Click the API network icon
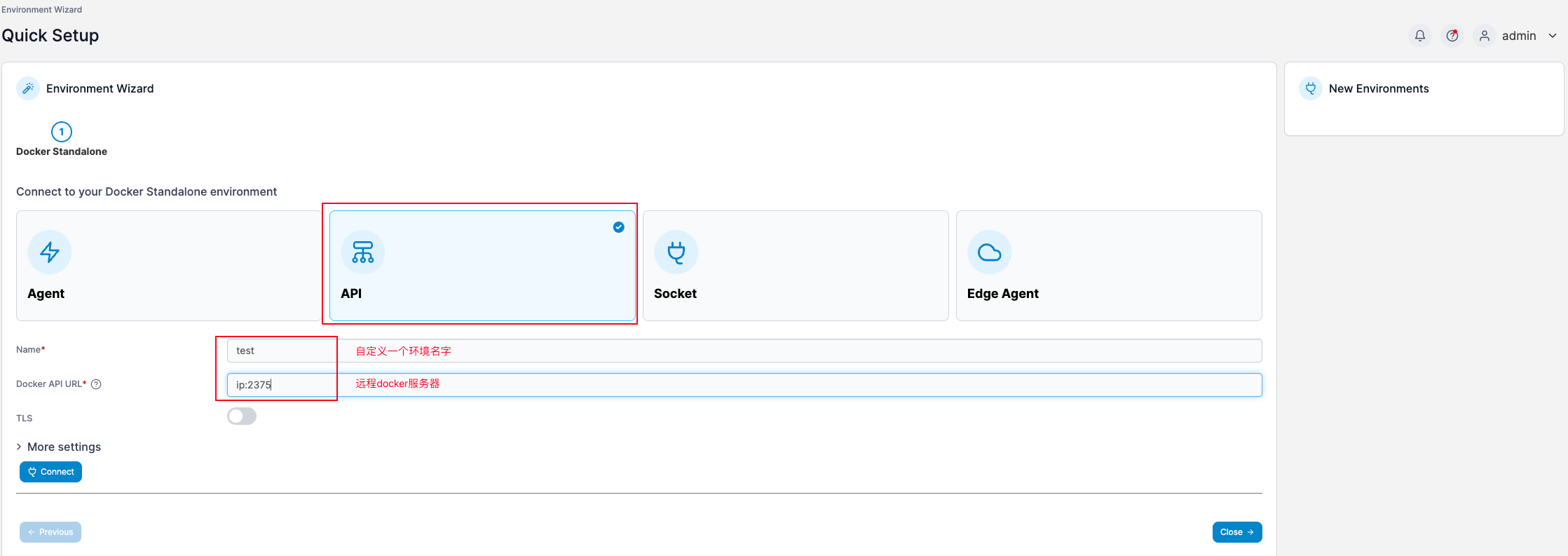The image size is (1568, 556). click(363, 252)
